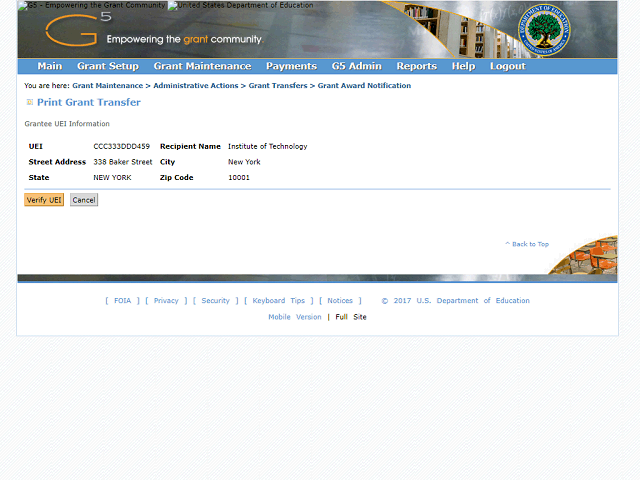This screenshot has height=480, width=640.
Task: Open the Notices footer link
Action: pos(340,301)
